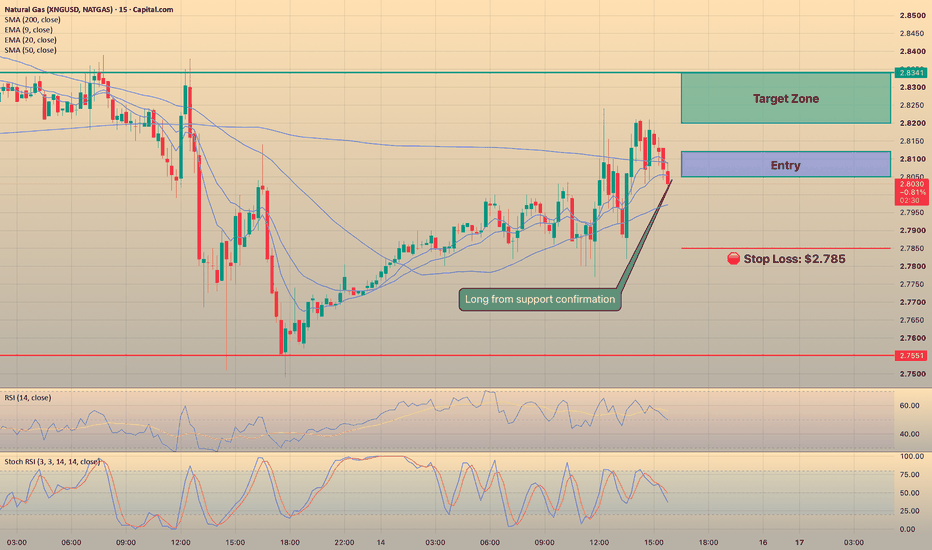
Task: Select the 'EMA (20, close)' indicator legend
Action: coord(30,40)
